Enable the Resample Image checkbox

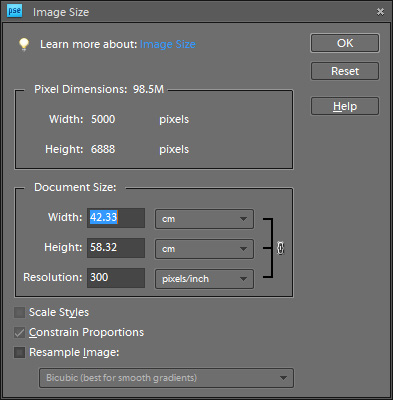[19, 352]
